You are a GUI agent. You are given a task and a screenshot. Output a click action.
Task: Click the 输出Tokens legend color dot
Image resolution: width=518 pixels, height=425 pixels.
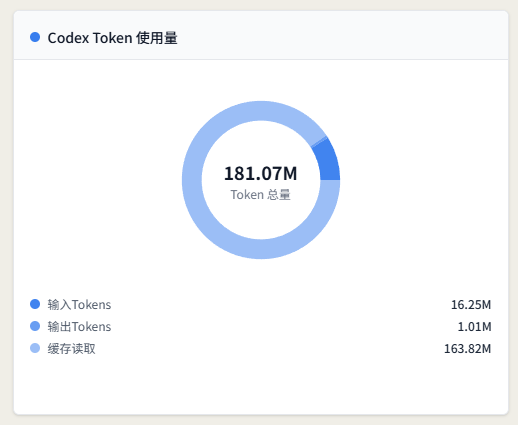click(x=35, y=326)
